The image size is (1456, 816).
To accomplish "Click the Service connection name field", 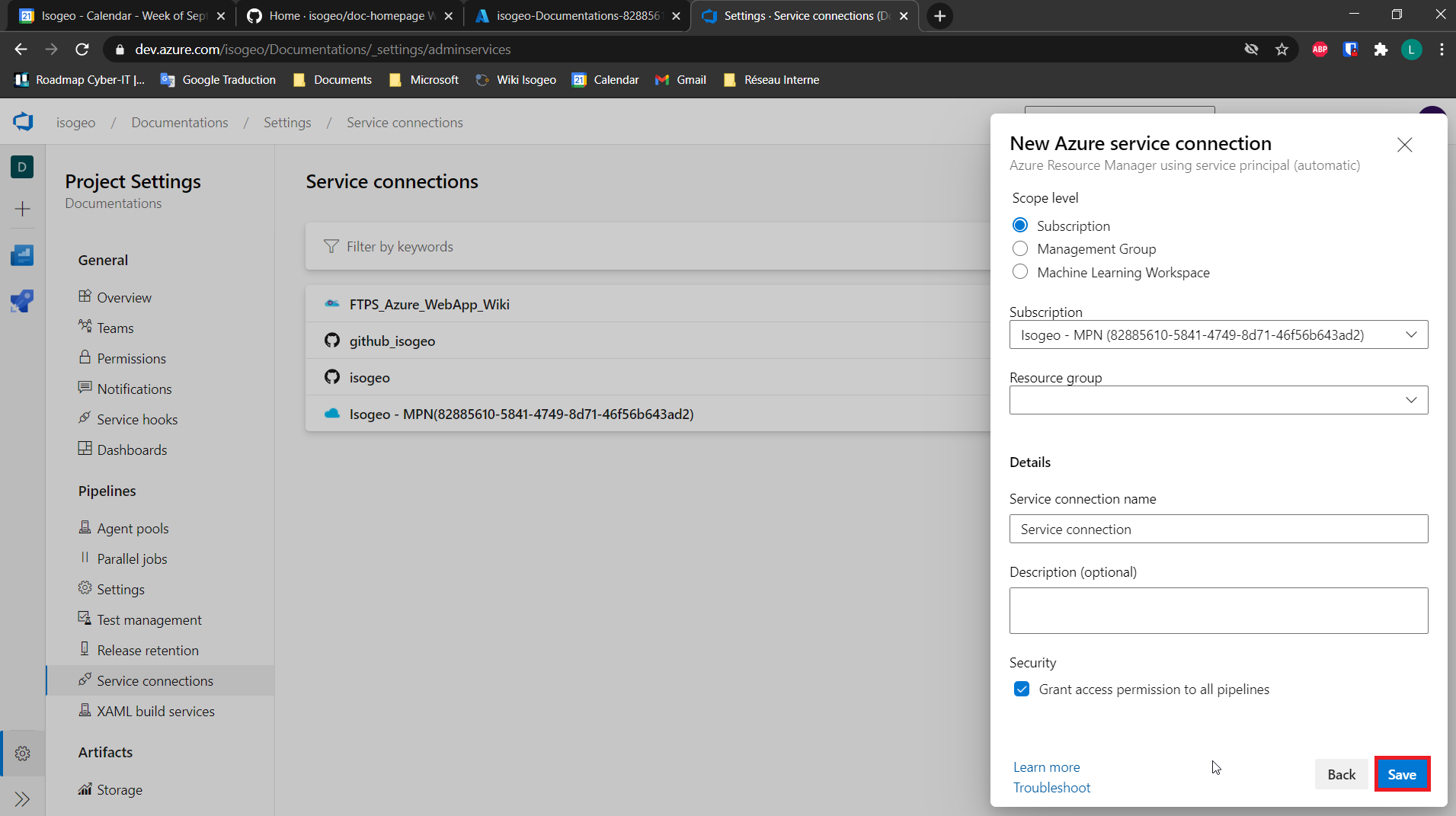I will (x=1218, y=529).
